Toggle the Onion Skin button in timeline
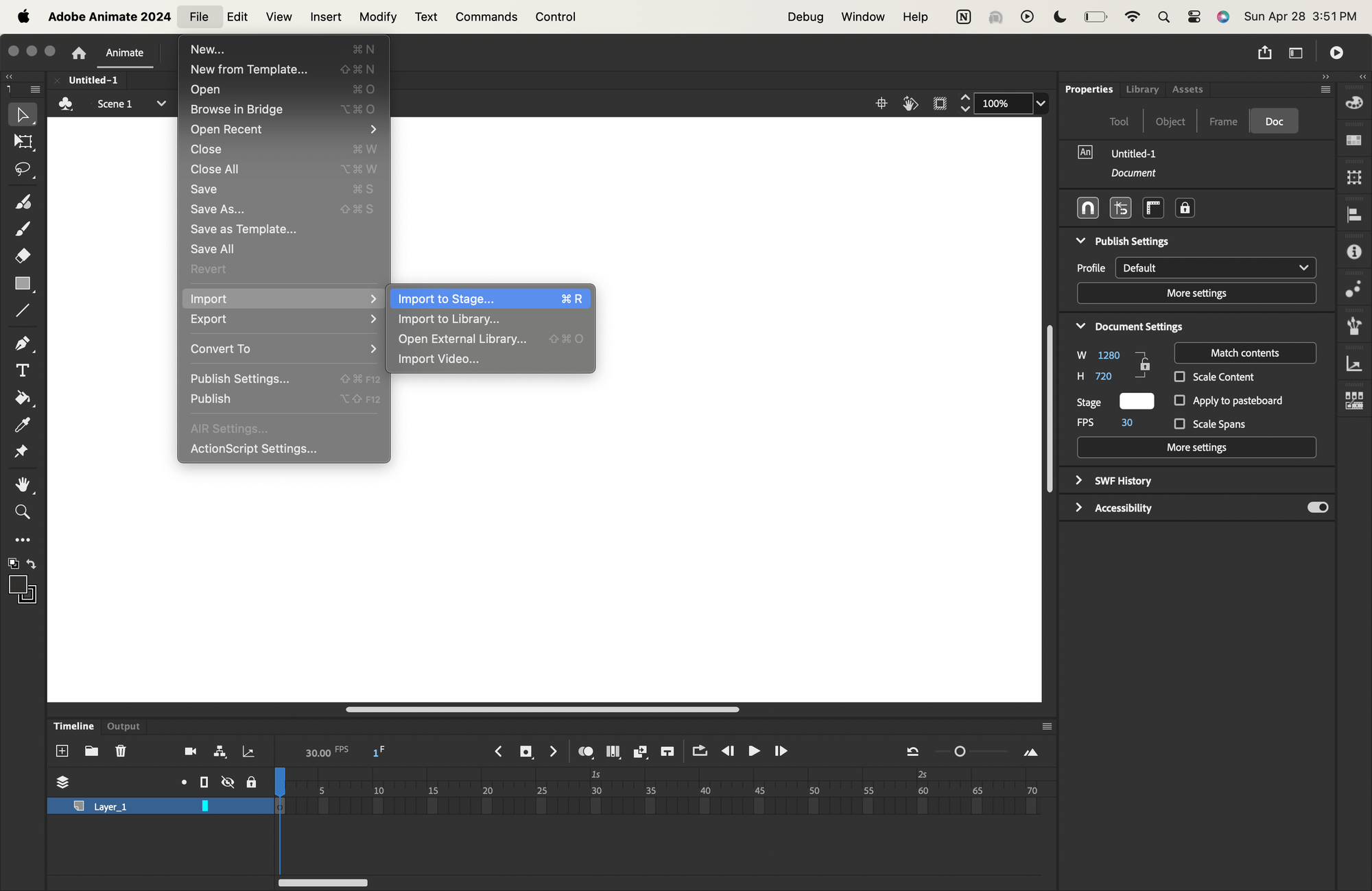The image size is (1372, 891). [585, 751]
